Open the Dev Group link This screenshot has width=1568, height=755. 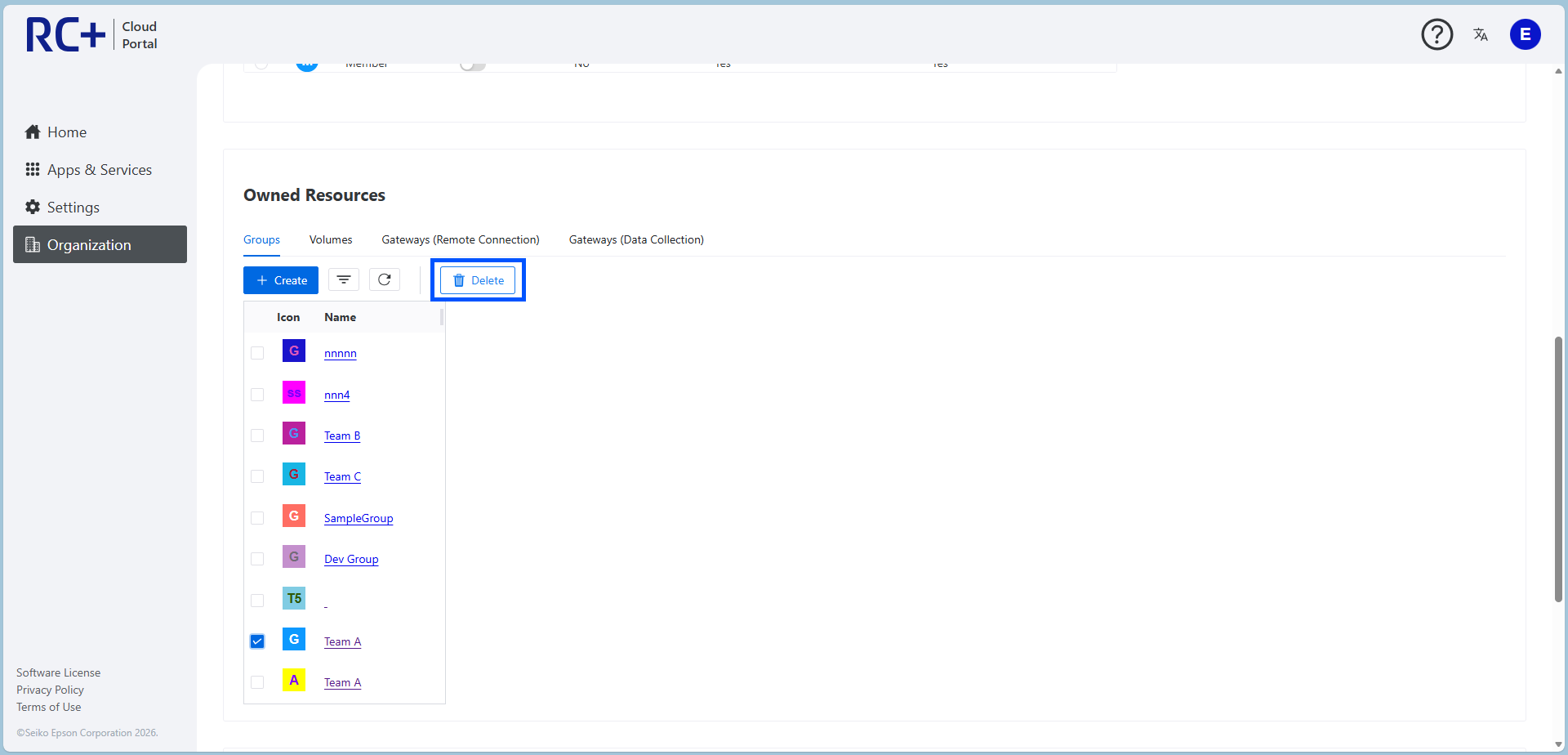coord(351,559)
